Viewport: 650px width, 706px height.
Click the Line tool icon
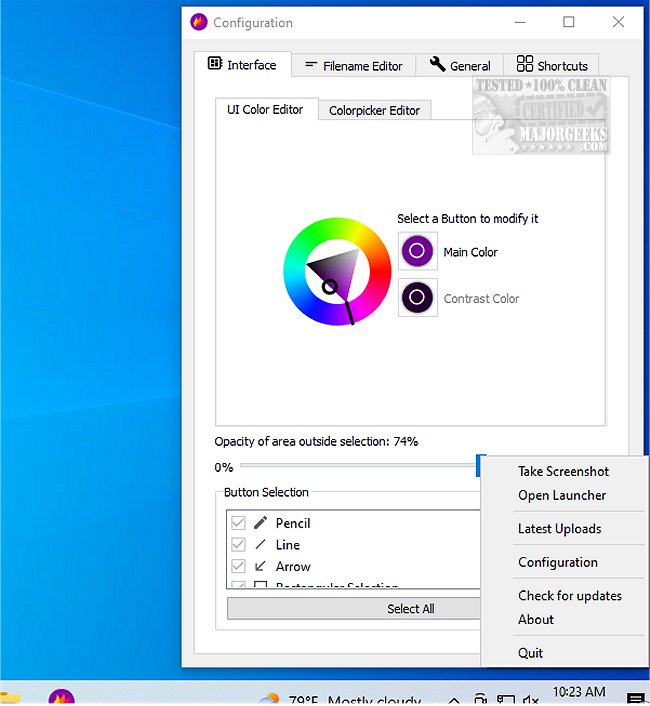pyautogui.click(x=260, y=544)
